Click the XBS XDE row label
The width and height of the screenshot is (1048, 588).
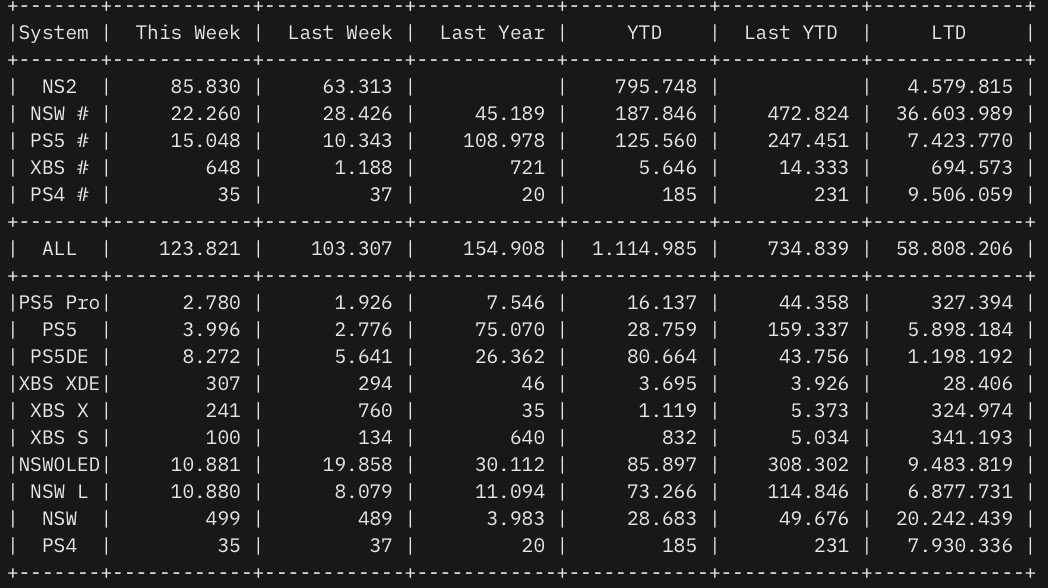coord(59,383)
